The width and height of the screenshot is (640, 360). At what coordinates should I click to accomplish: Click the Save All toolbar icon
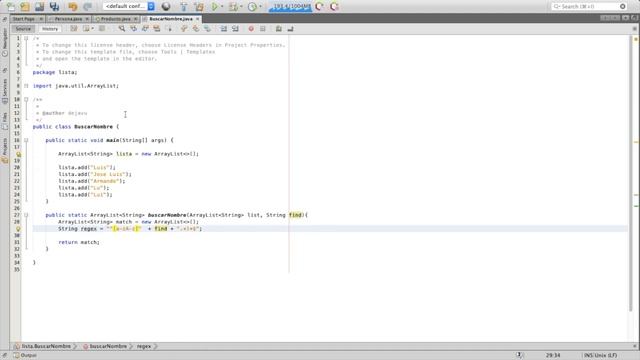tap(54, 7)
